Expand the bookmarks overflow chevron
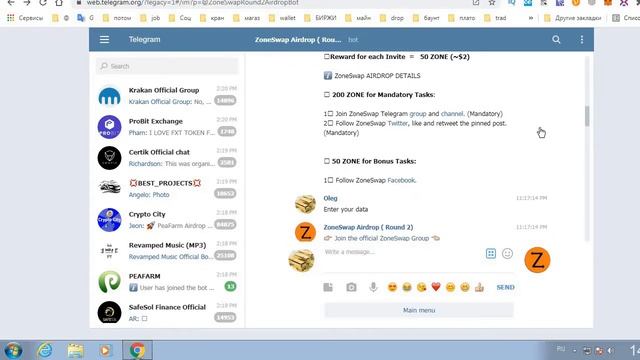 tap(531, 18)
